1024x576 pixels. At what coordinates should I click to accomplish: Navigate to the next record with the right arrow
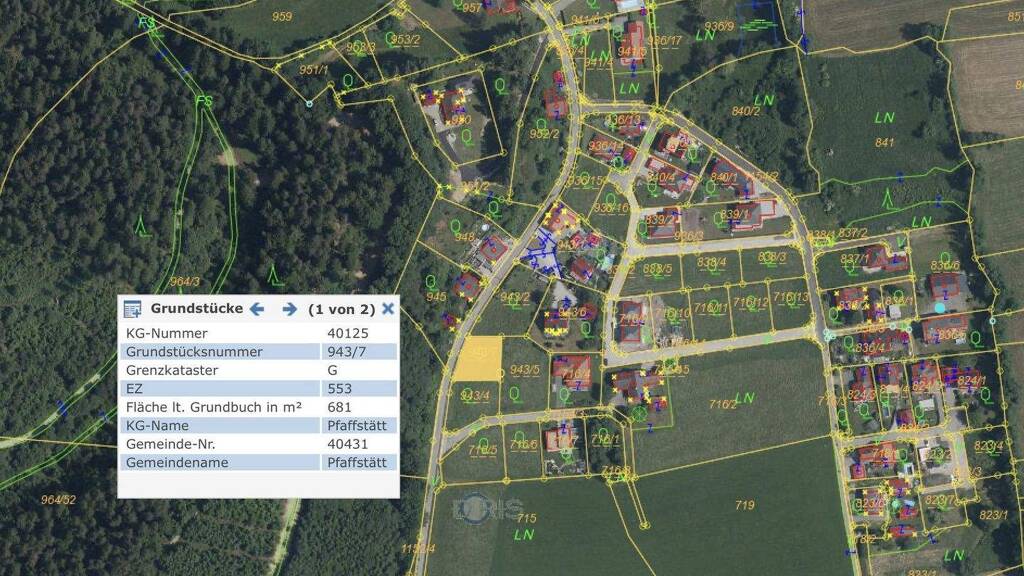point(288,309)
